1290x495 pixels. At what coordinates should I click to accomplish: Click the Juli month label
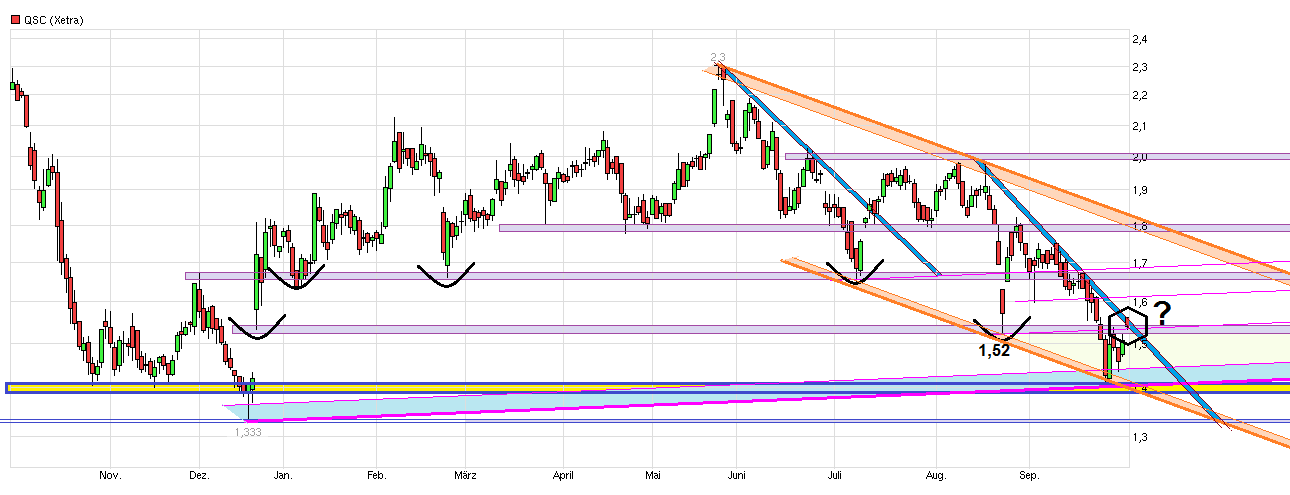[x=836, y=477]
